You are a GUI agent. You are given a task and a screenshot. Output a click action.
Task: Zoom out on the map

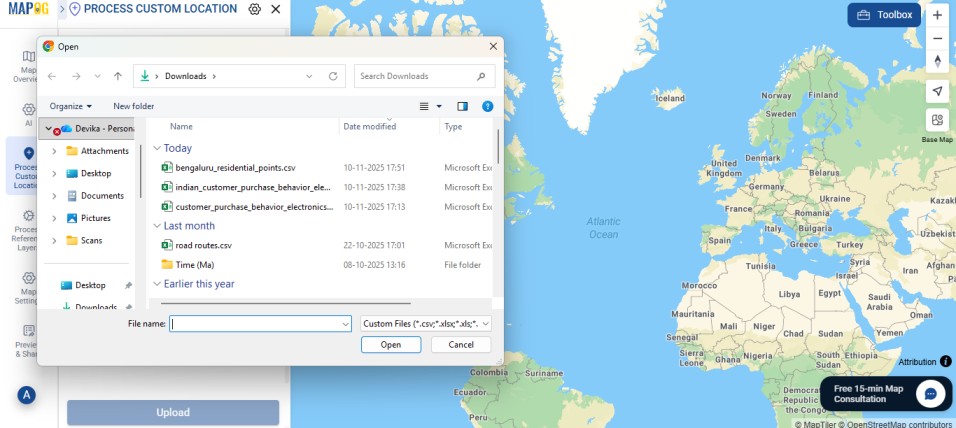click(937, 38)
